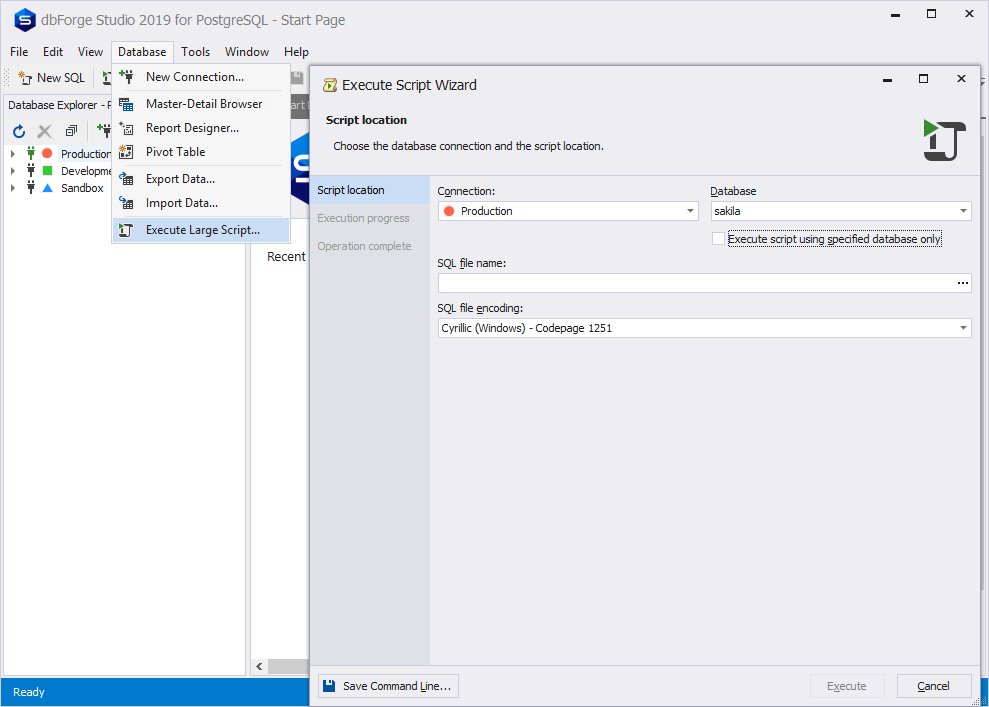The image size is (989, 707).
Task: Select Sandbox connection in Database Explorer
Action: pos(82,188)
